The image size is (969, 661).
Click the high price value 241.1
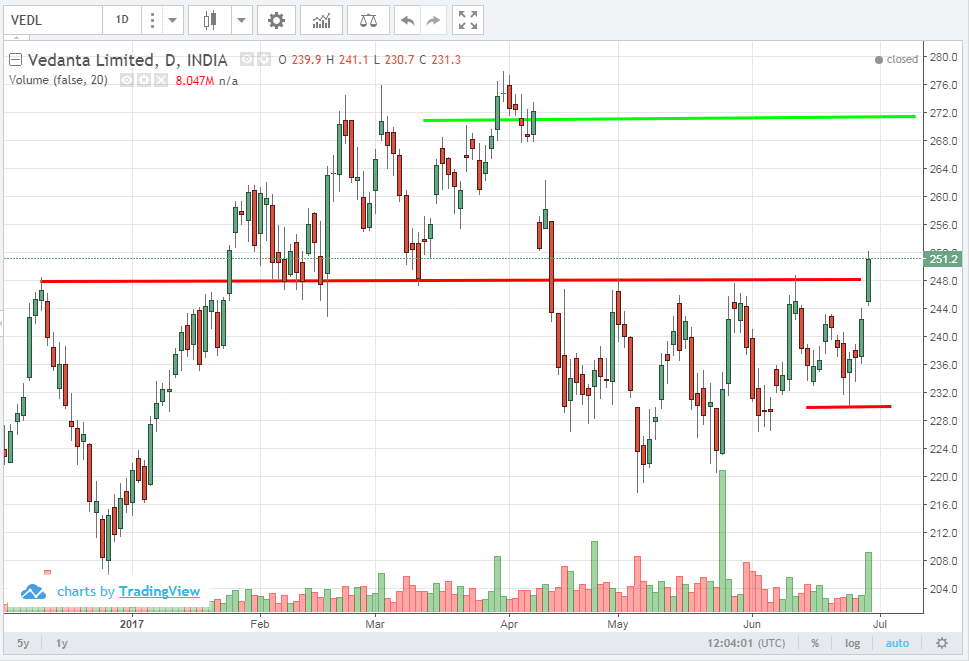353,60
